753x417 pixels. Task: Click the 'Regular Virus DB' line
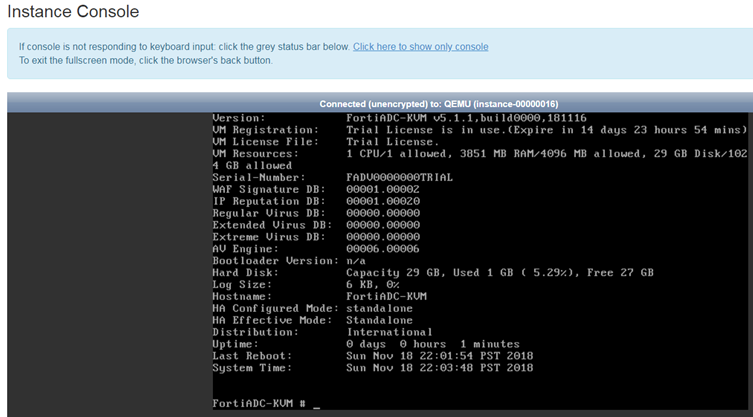click(316, 213)
